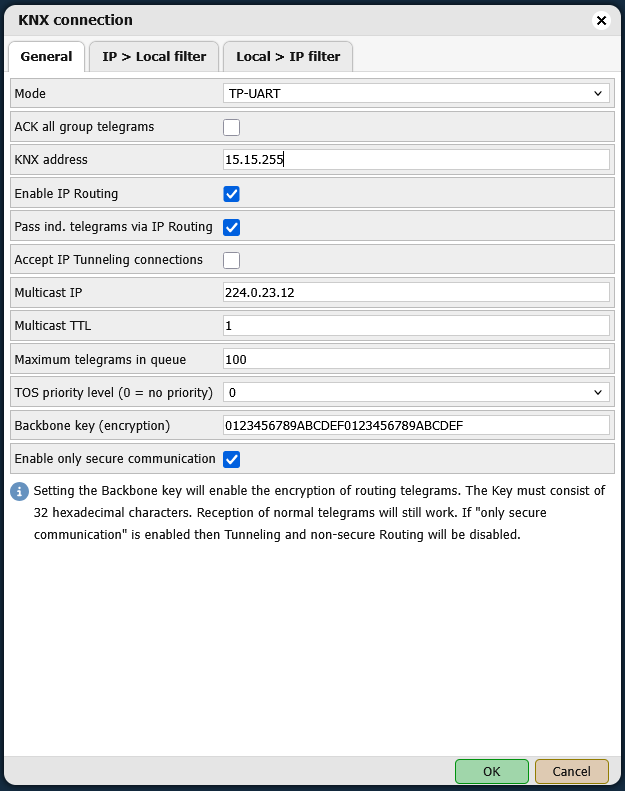Click the Backbone key encryption field
This screenshot has height=791, width=625.
point(416,425)
